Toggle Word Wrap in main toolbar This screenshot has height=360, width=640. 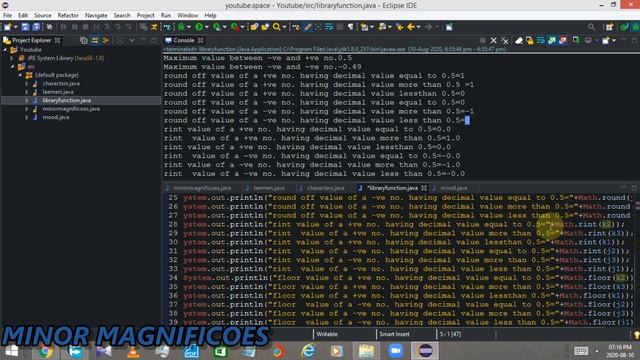tap(329, 27)
